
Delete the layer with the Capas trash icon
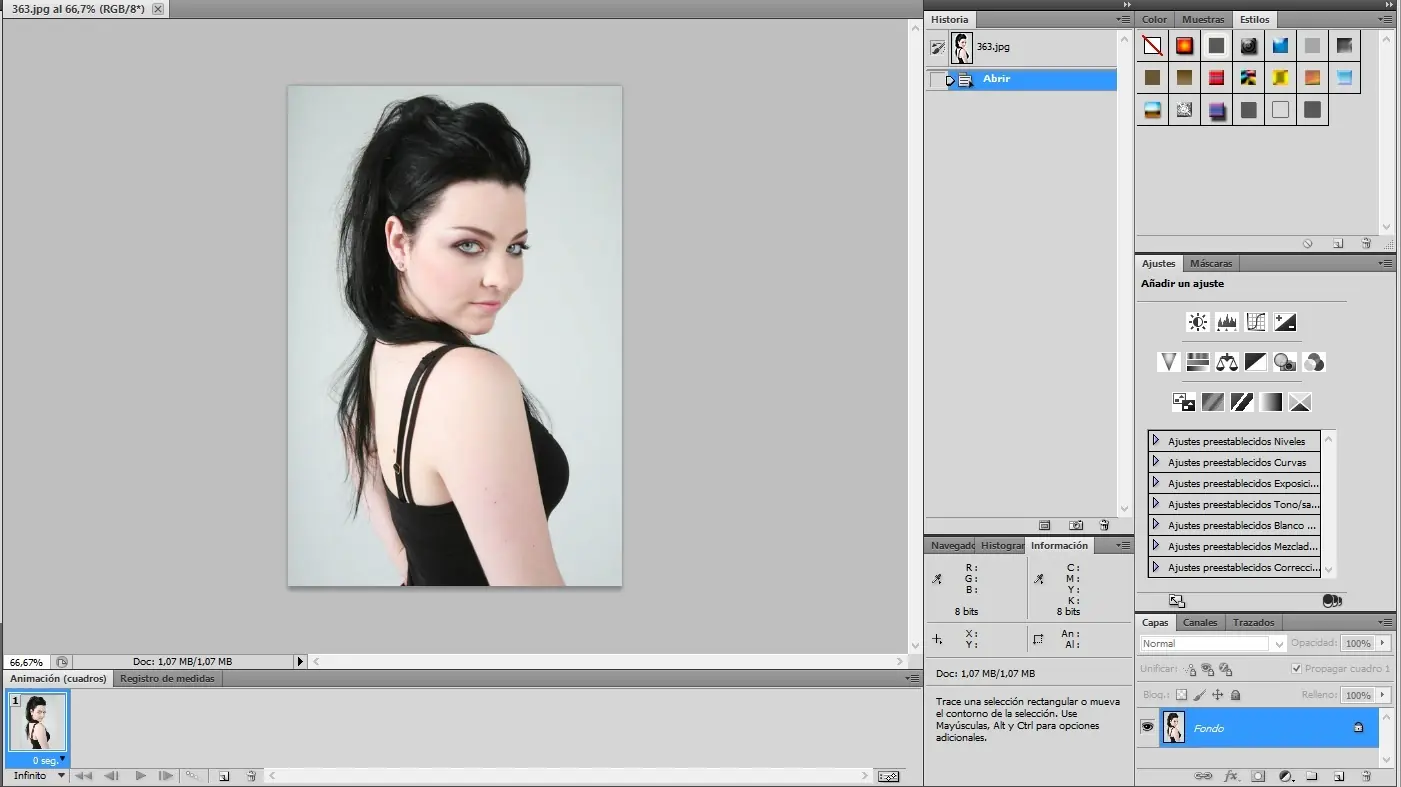click(x=1365, y=776)
